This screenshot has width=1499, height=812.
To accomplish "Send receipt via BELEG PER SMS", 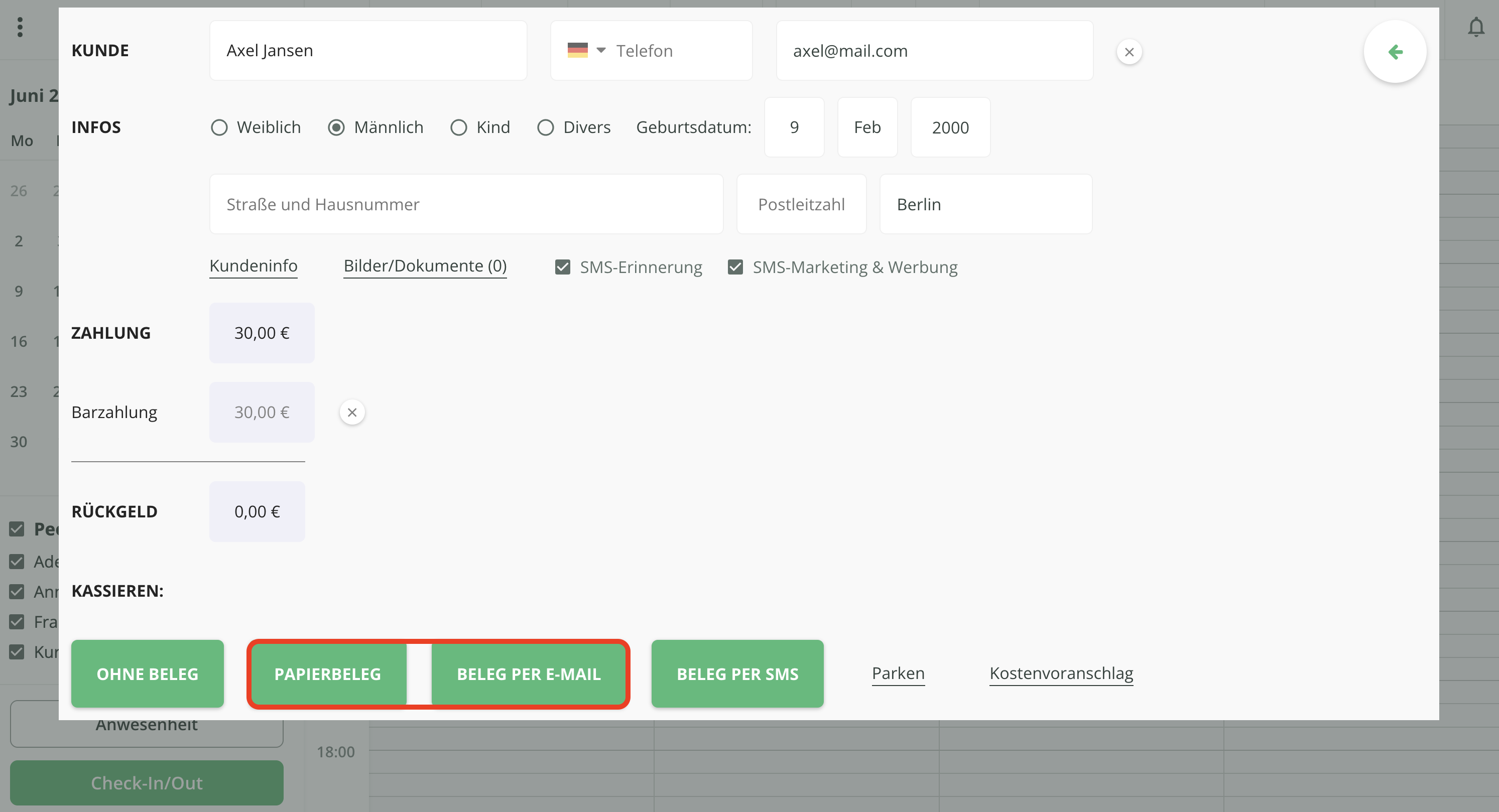I will [737, 673].
